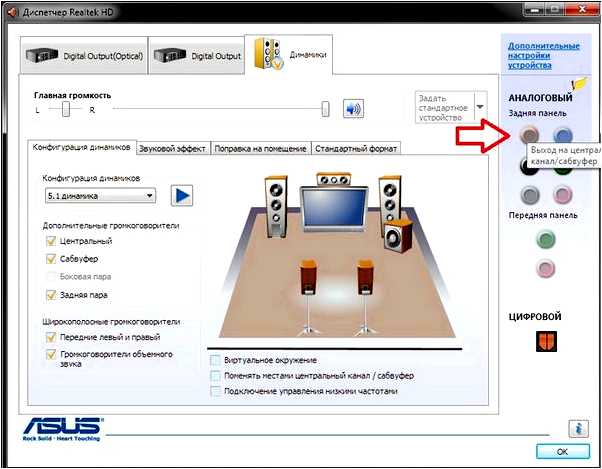Play the speaker configuration test

point(182,196)
